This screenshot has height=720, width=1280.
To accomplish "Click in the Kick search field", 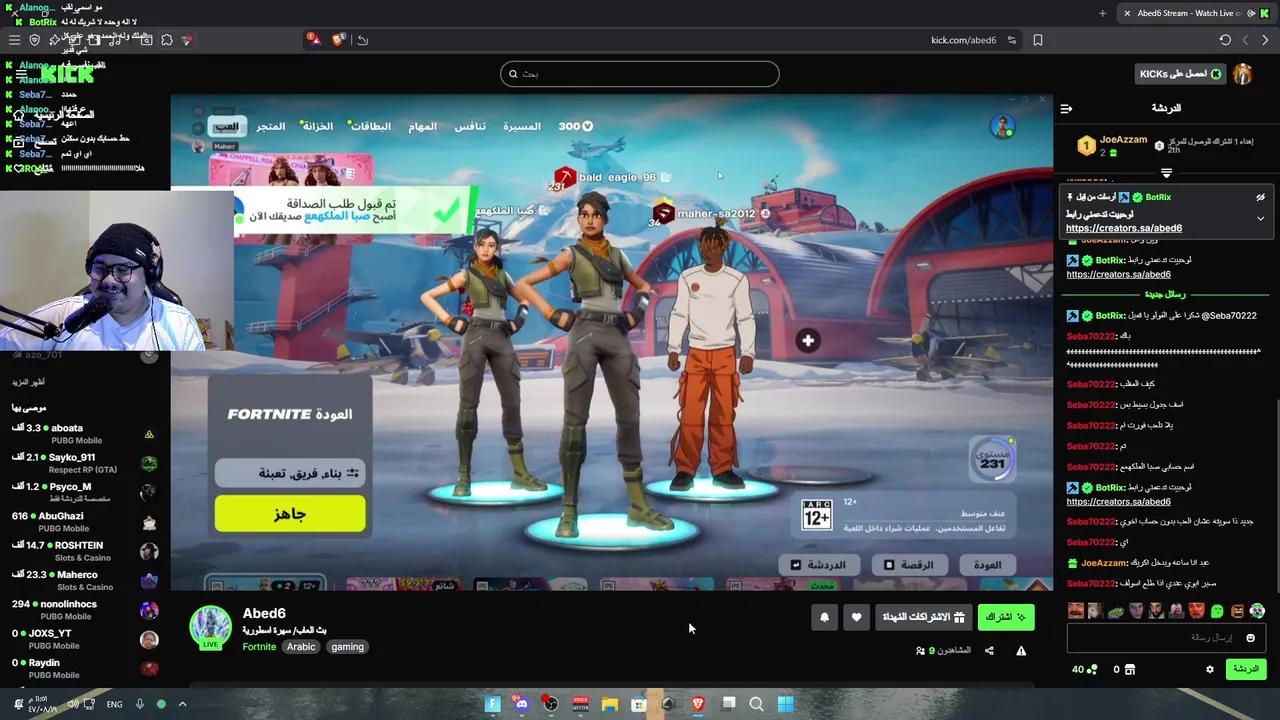I will pos(639,74).
